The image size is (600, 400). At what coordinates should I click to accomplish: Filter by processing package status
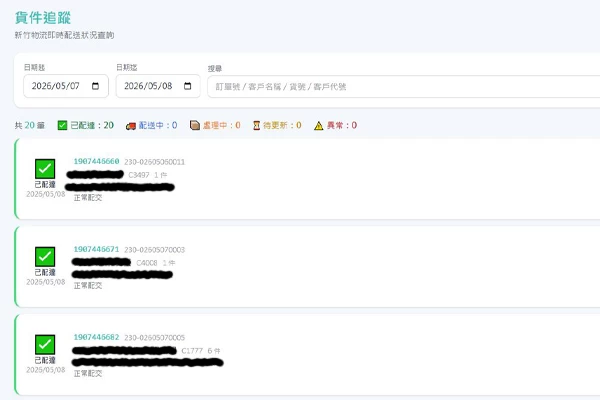tap(215, 125)
